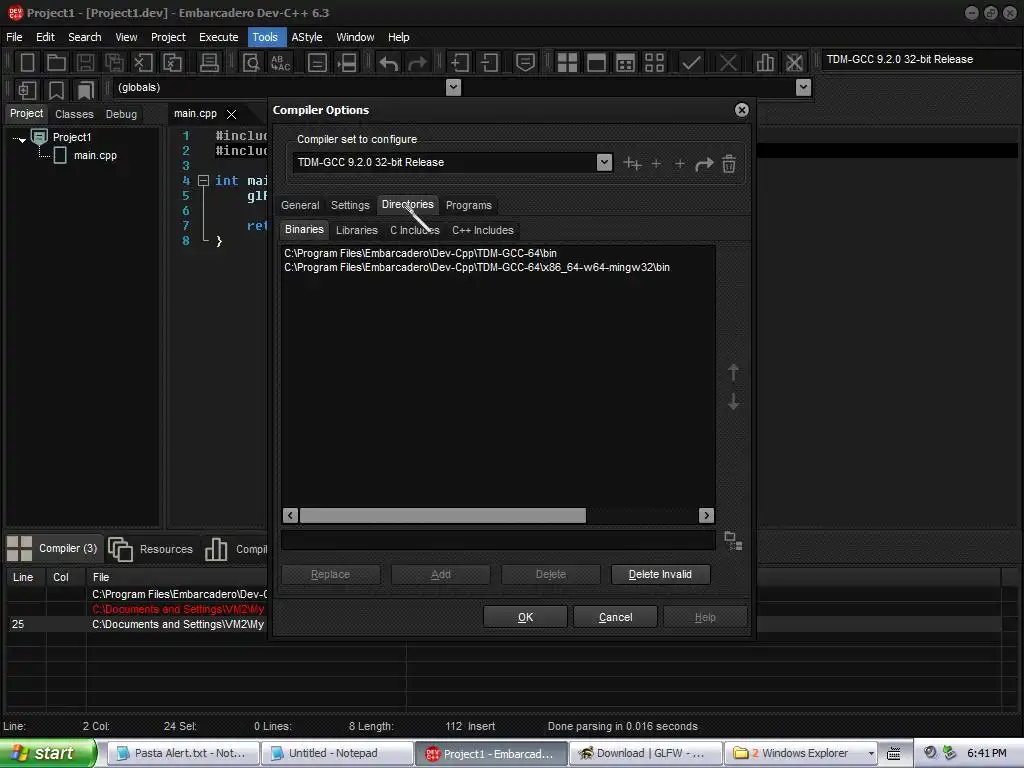Click the Redo arrow icon
Viewport: 1024px width, 768px height.
(x=417, y=63)
